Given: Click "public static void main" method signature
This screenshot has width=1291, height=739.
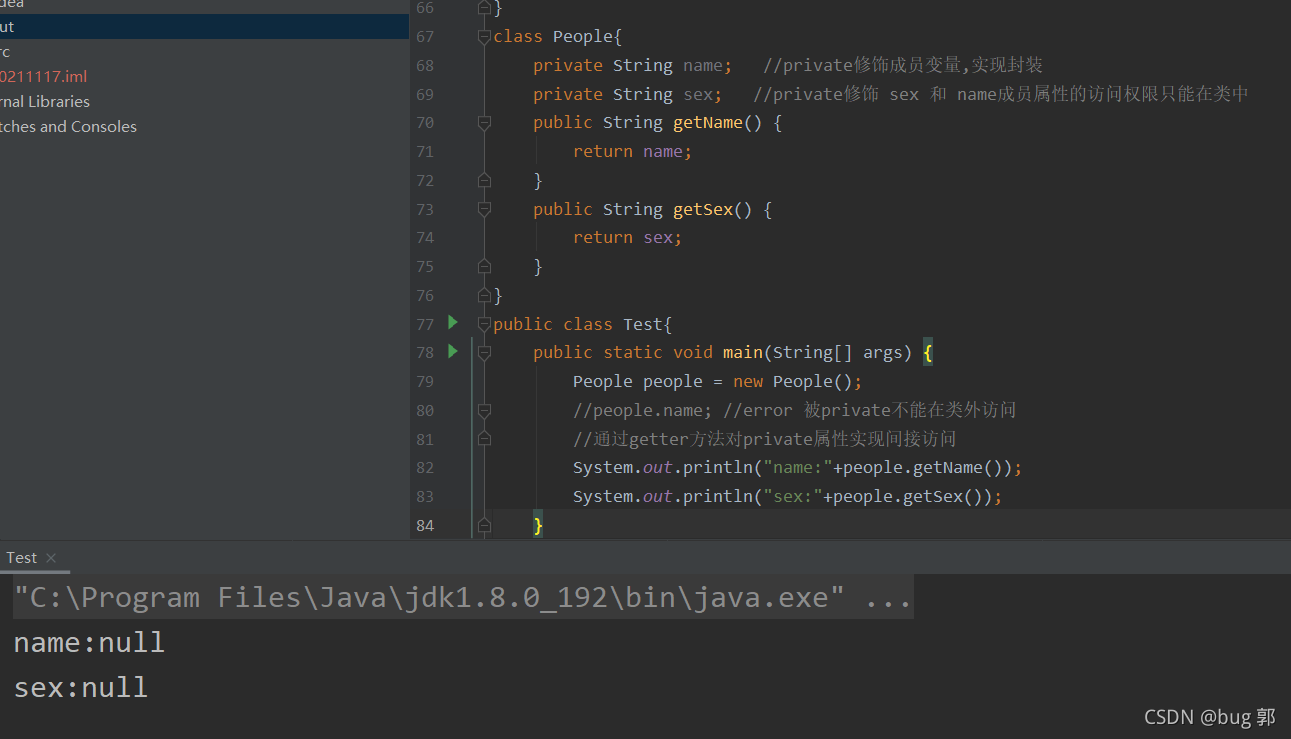Looking at the screenshot, I should tap(723, 352).
